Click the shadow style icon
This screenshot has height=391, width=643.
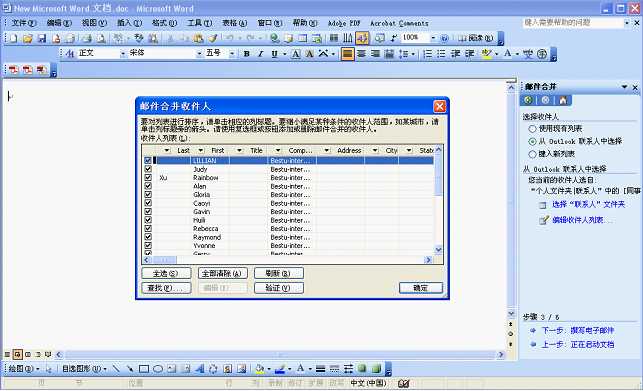pos(362,368)
